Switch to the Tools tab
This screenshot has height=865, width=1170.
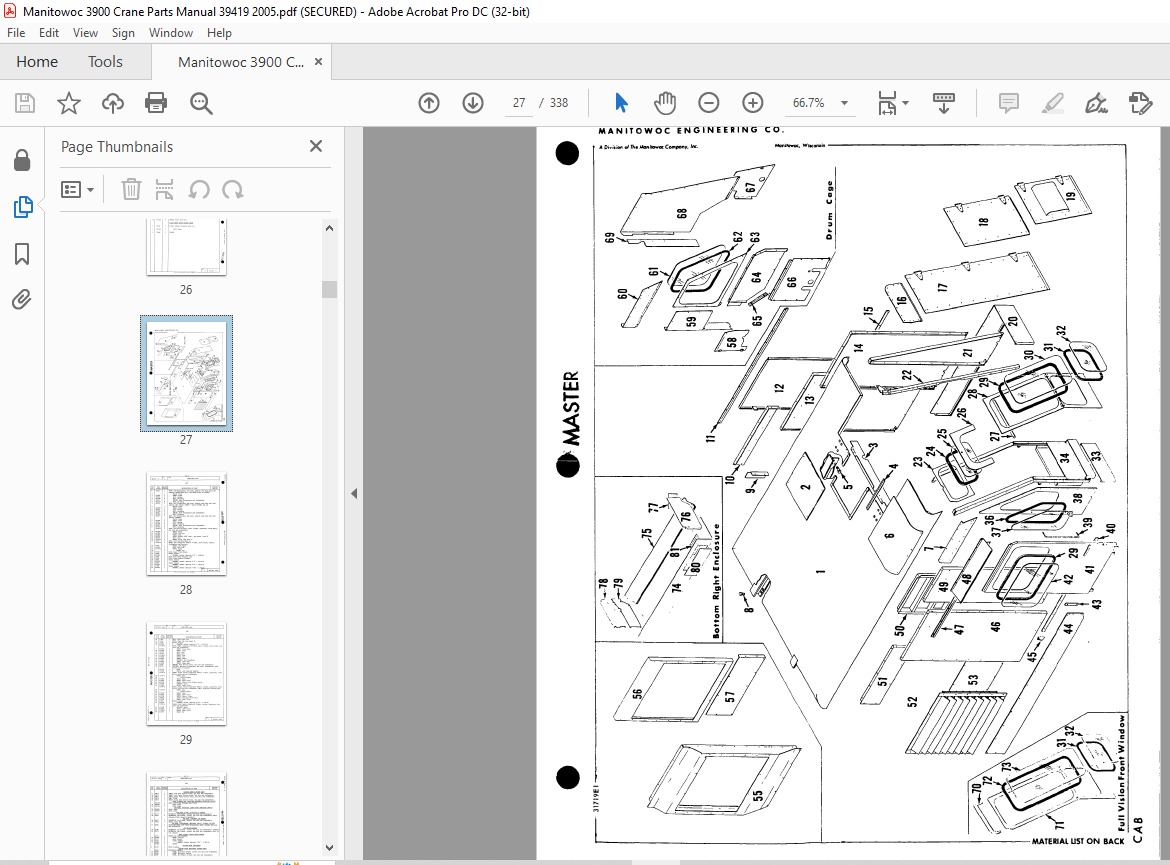click(x=105, y=62)
